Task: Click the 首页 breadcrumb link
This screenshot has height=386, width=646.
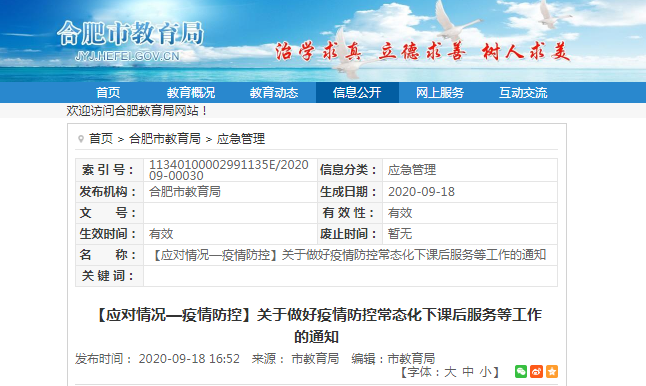Action: point(101,139)
